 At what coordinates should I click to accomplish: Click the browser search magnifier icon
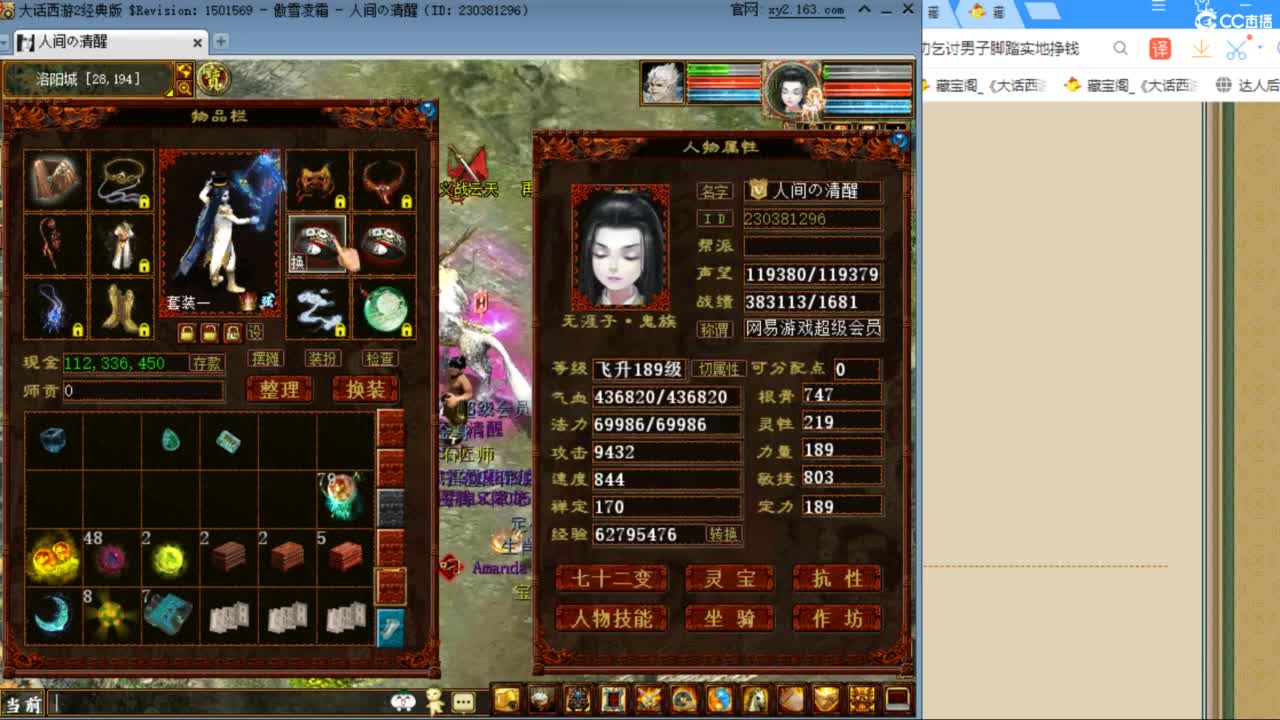1120,49
